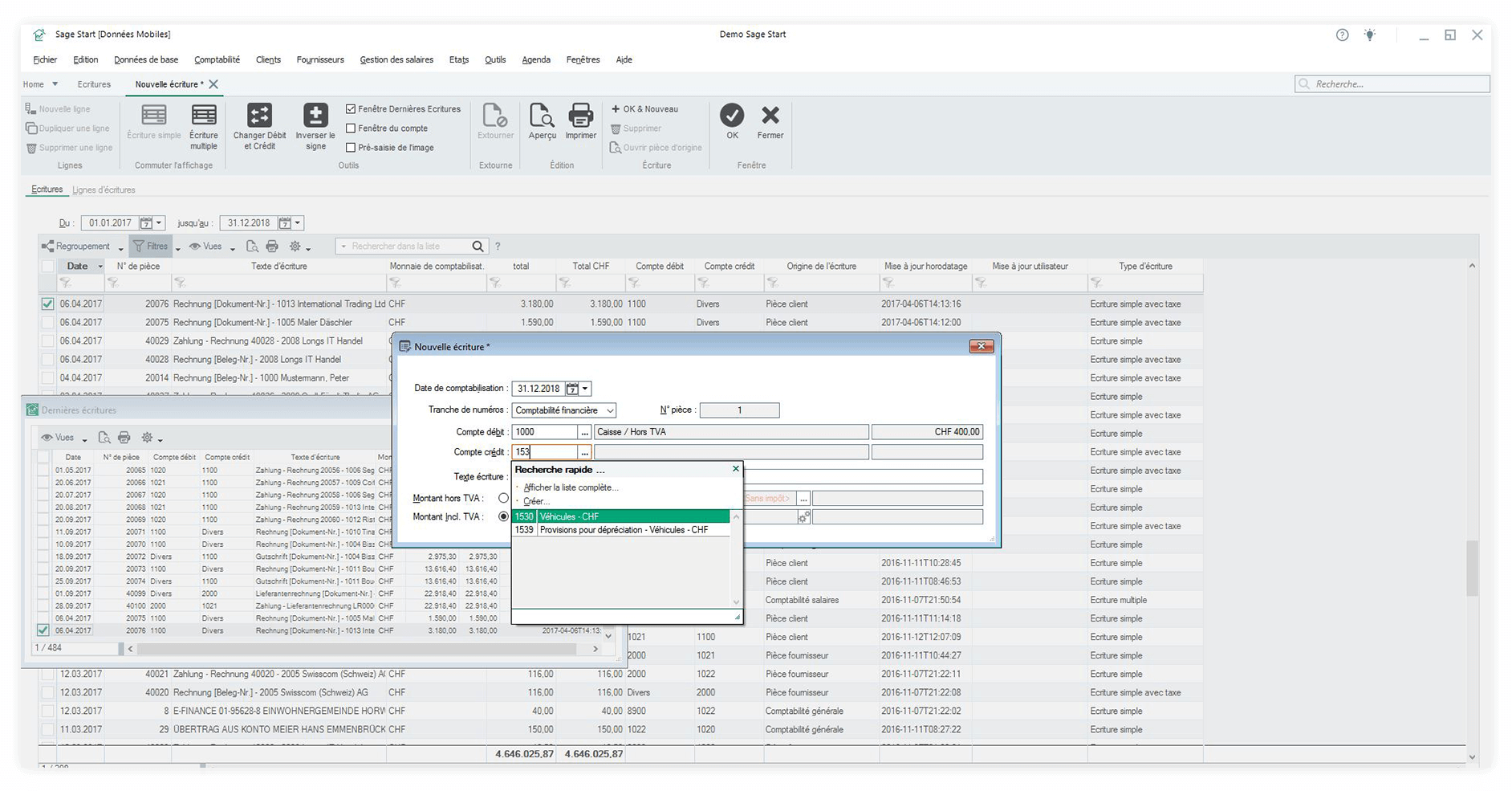1512x791 pixels.
Task: Expand the Home tab dropdown arrow
Action: [55, 84]
